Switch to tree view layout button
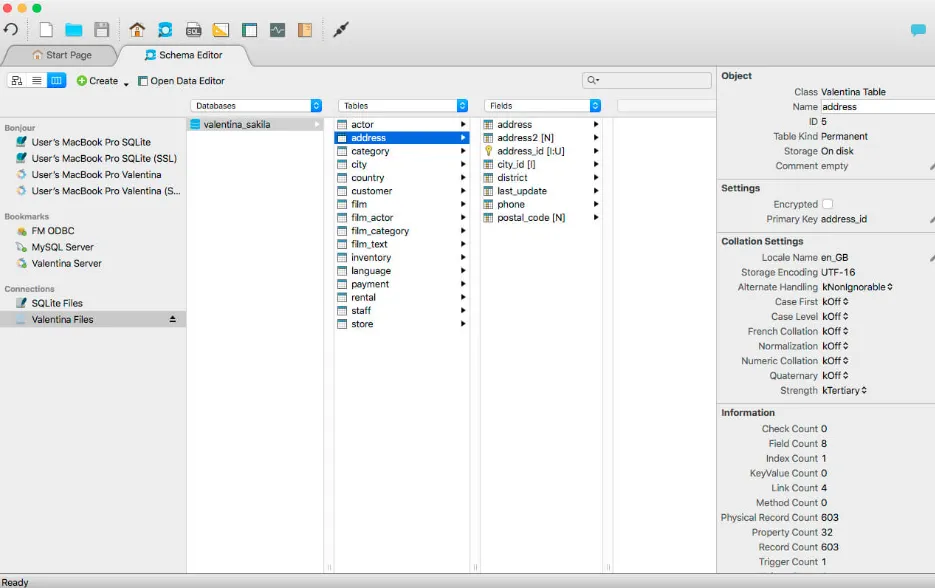Viewport: 935px width, 588px height. coord(17,81)
